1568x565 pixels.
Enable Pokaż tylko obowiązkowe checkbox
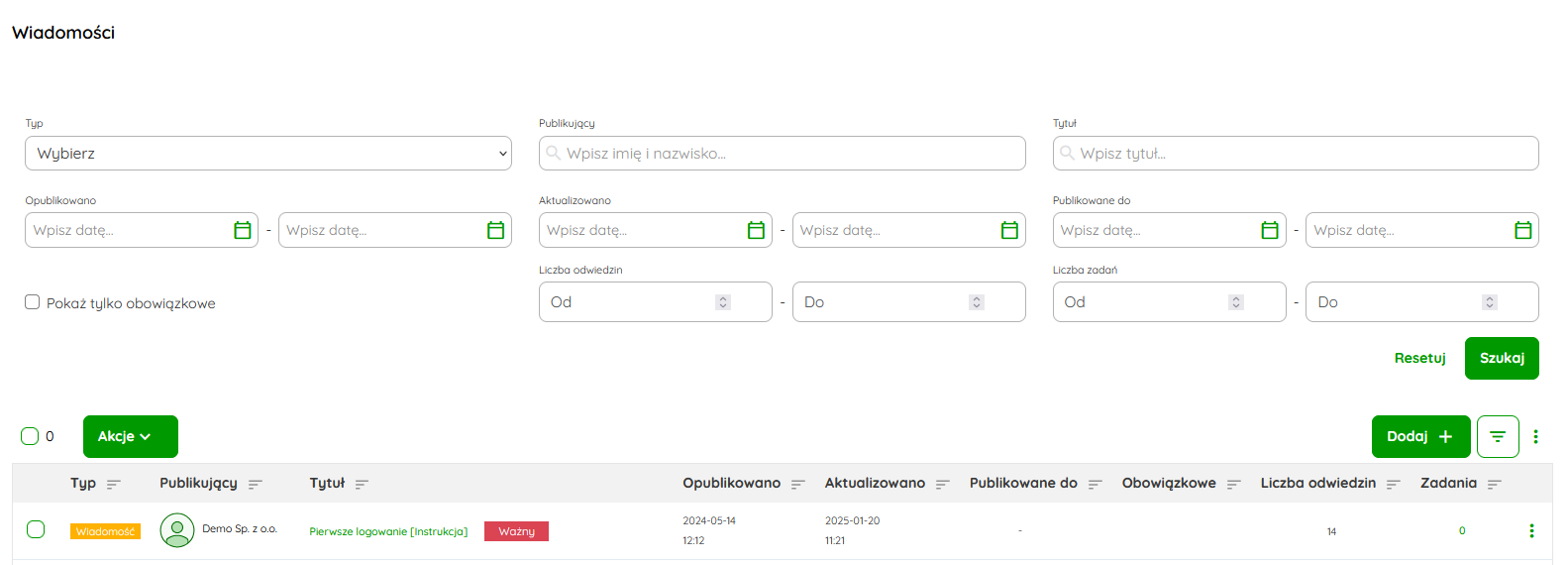click(x=33, y=302)
